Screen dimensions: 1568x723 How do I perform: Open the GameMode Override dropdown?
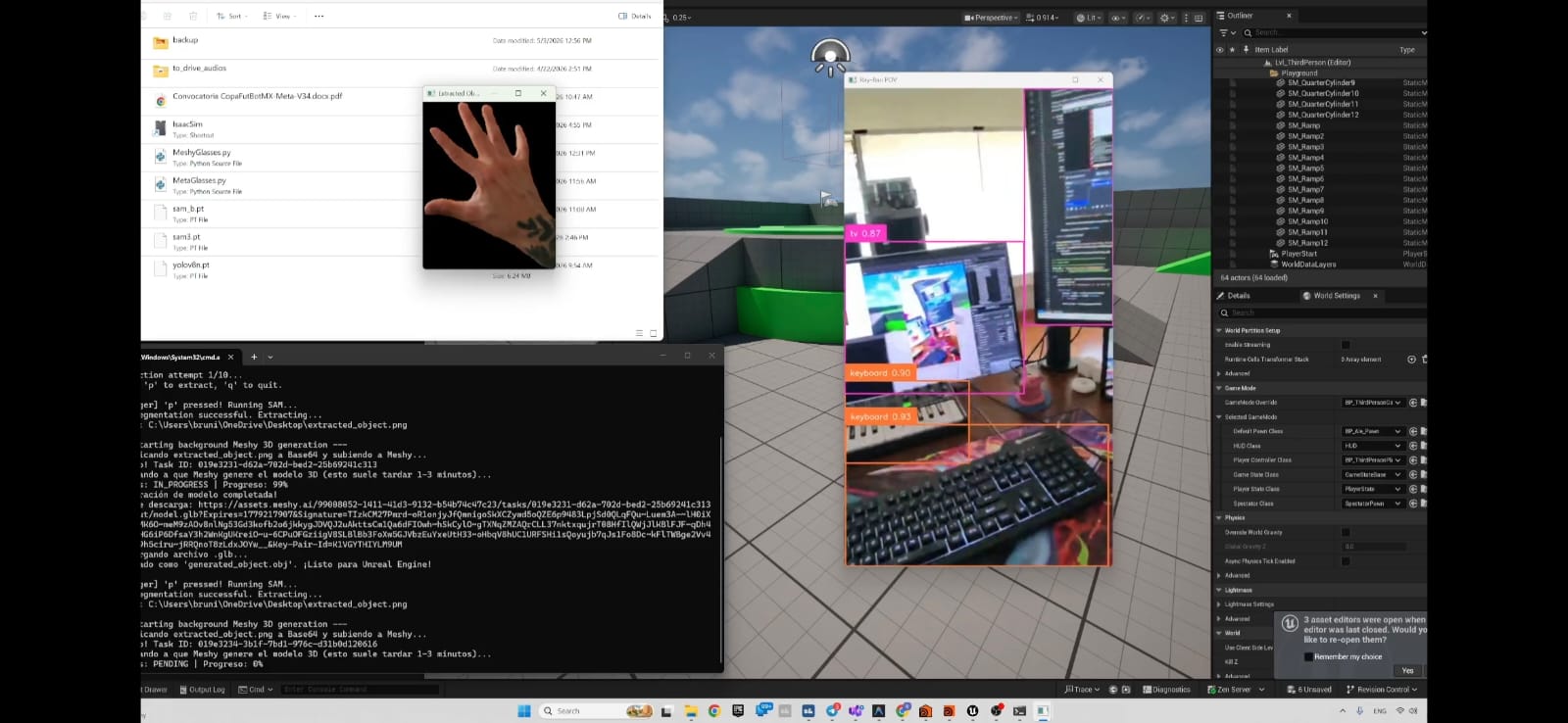click(1372, 403)
